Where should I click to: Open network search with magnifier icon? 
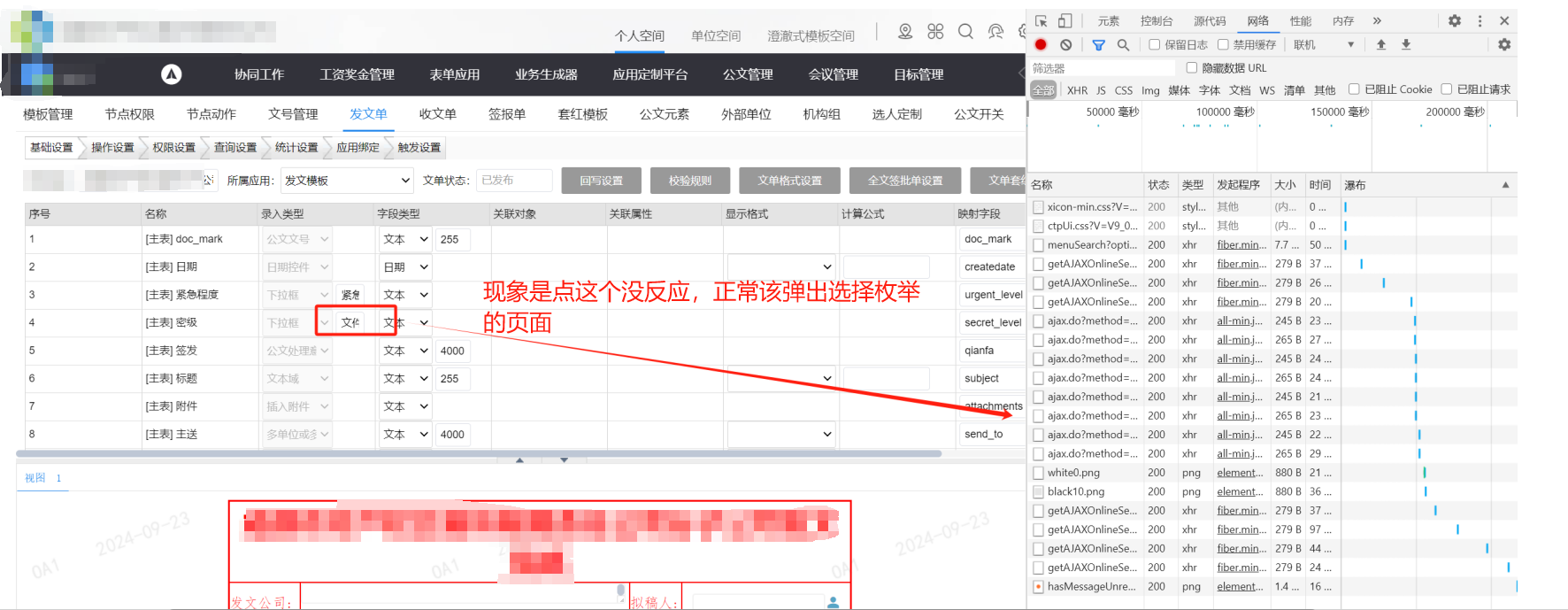click(x=1123, y=44)
